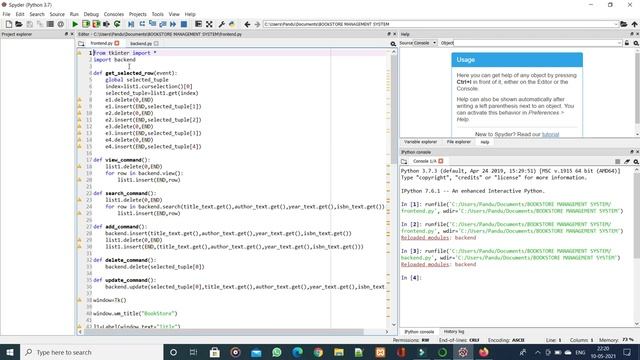Image resolution: width=640 pixels, height=360 pixels.
Task: Open the Help pane options
Action: pos(636,43)
